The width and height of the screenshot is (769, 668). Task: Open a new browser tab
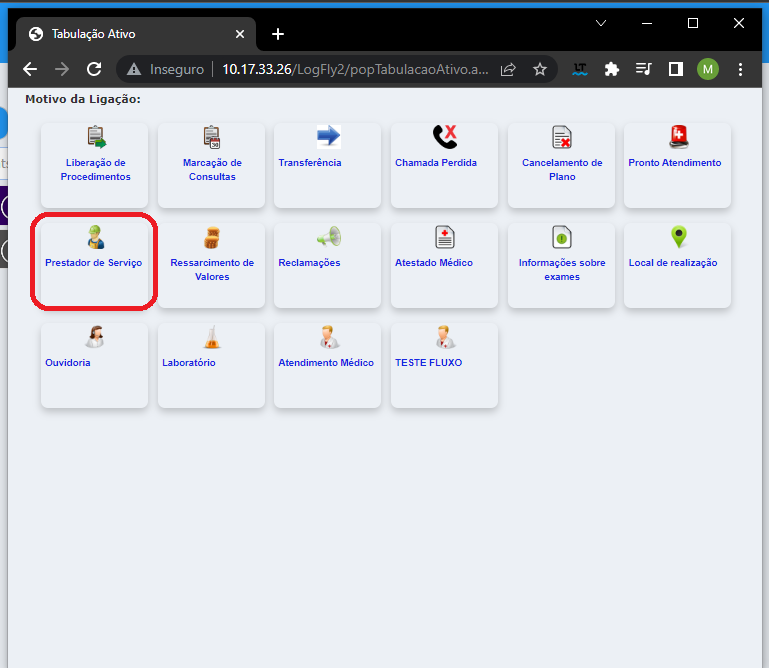click(278, 34)
